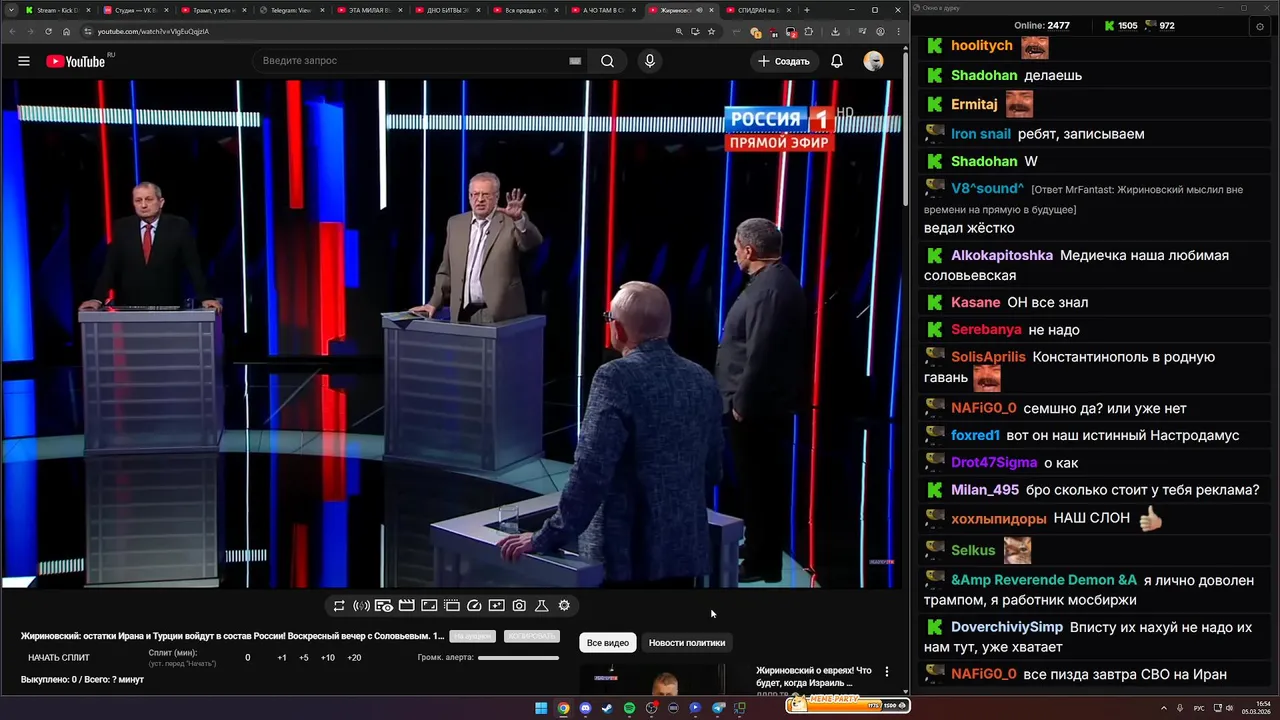Add +5 minutes to split
The height and width of the screenshot is (720, 1280).
click(304, 658)
